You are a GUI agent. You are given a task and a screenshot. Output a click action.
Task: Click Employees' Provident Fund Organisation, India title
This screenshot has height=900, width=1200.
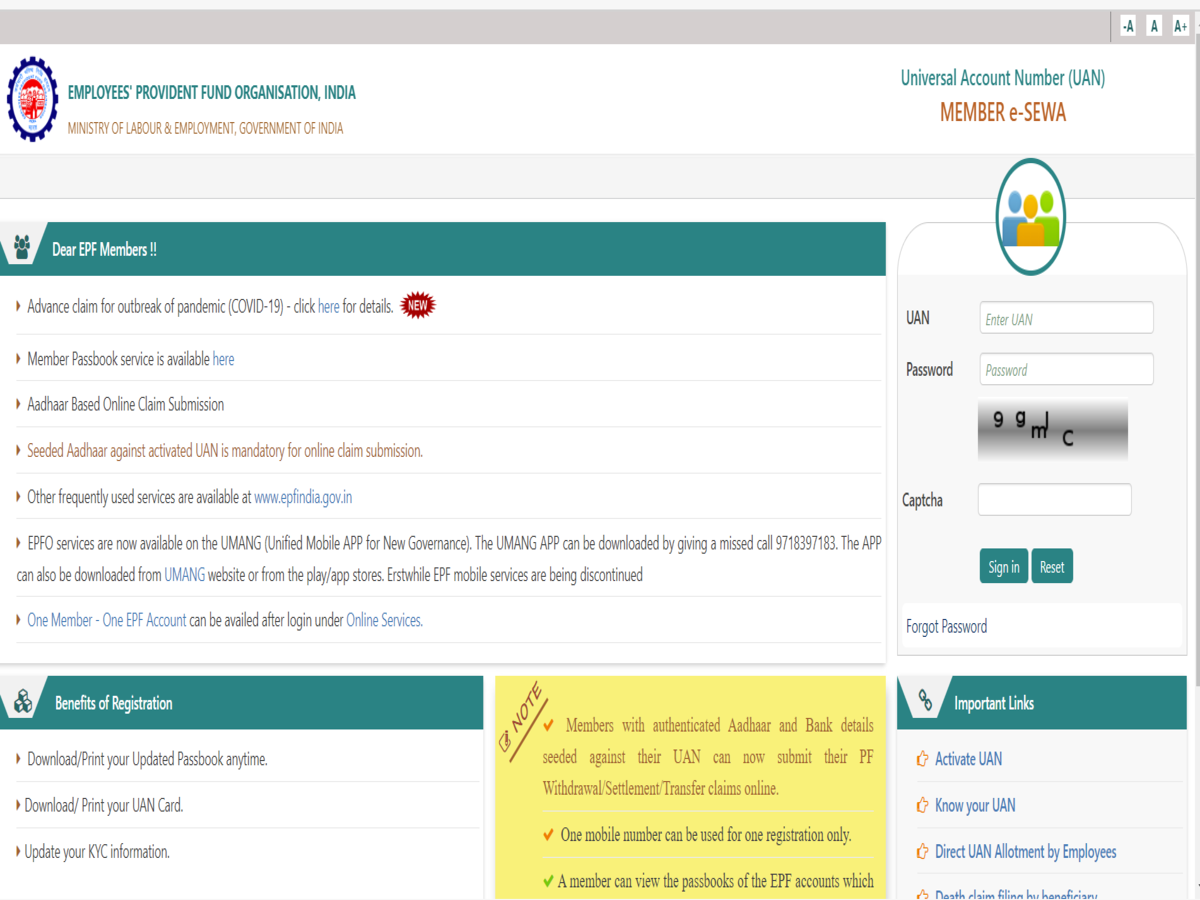[x=212, y=93]
